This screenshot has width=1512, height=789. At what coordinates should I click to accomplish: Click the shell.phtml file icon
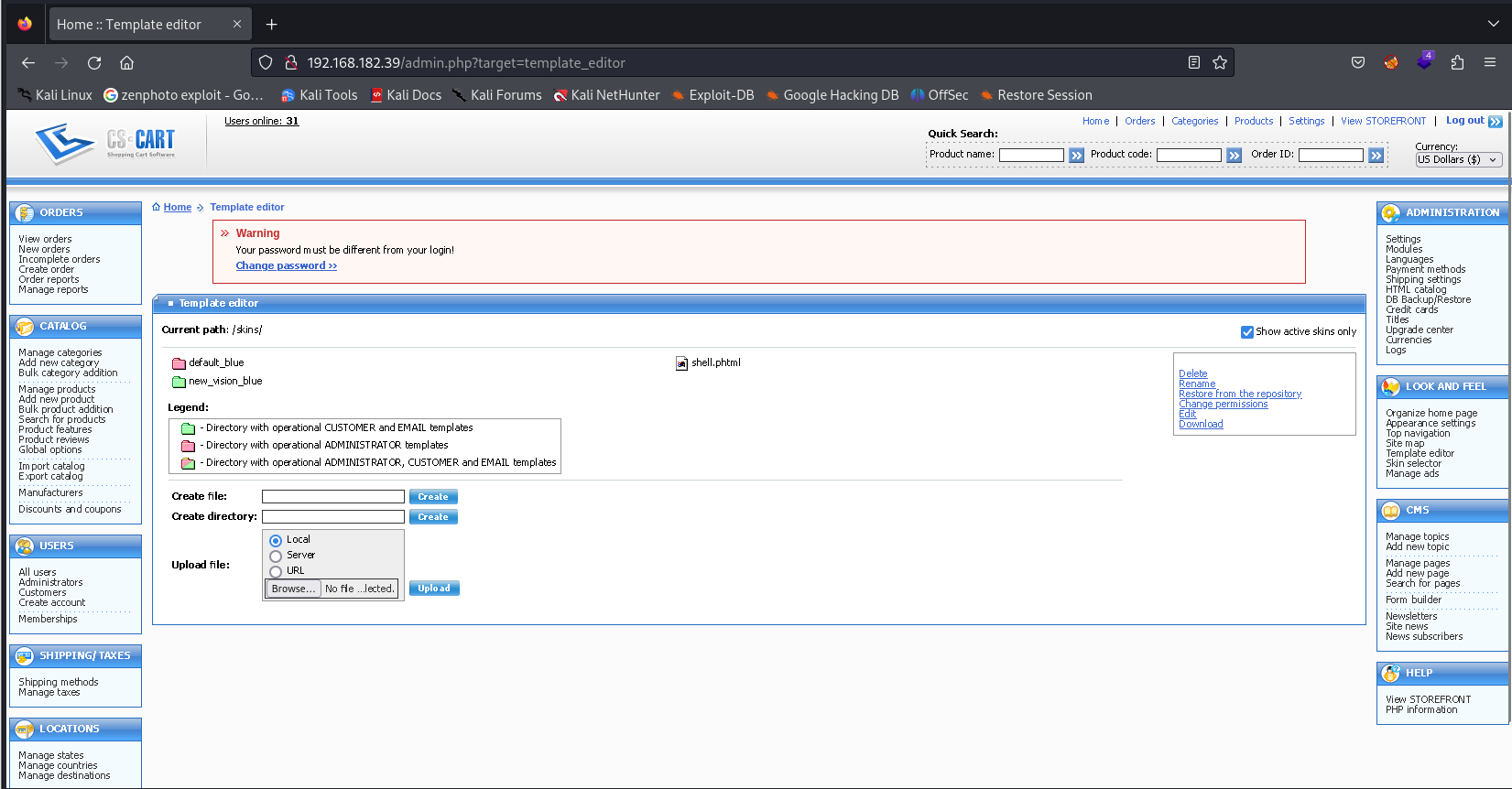(681, 363)
